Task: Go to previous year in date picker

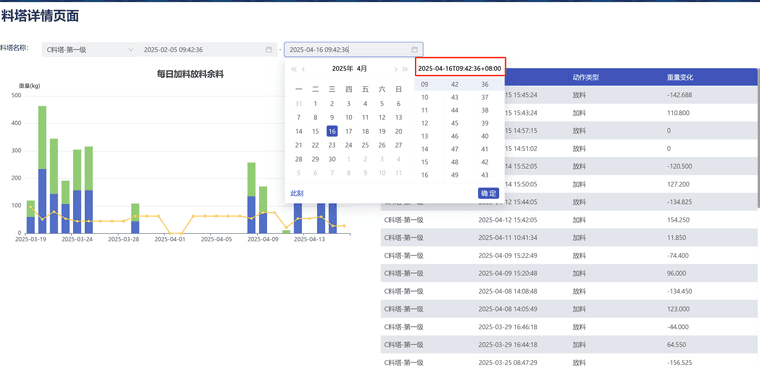Action: (294, 69)
